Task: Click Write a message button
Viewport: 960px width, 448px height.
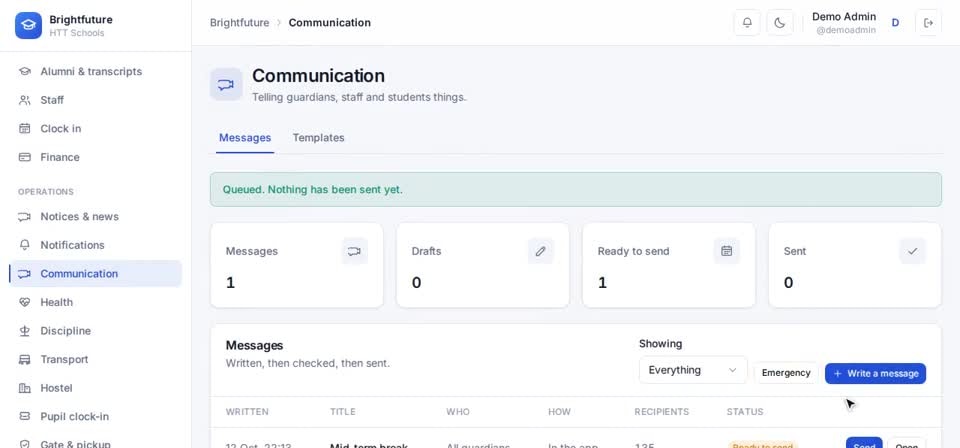Action: tap(876, 373)
